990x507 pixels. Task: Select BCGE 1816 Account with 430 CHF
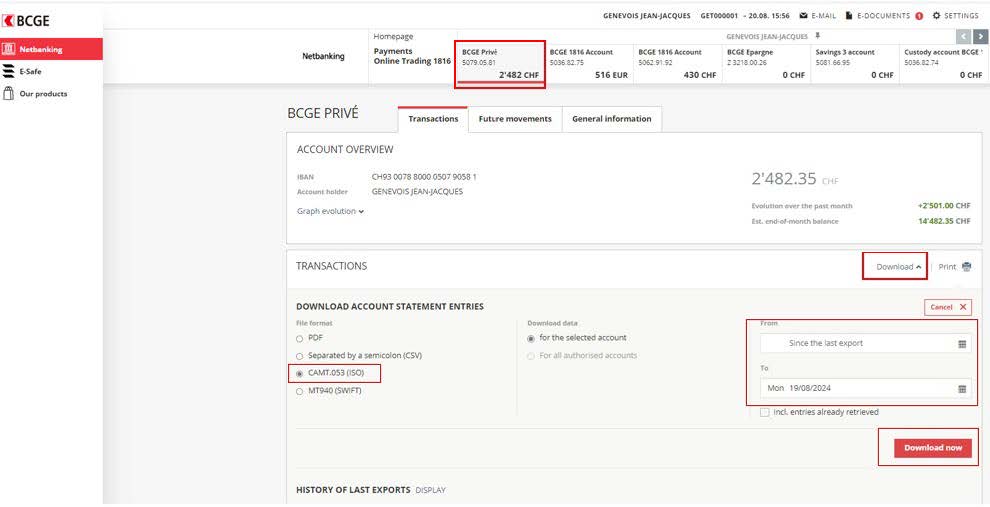coord(677,64)
